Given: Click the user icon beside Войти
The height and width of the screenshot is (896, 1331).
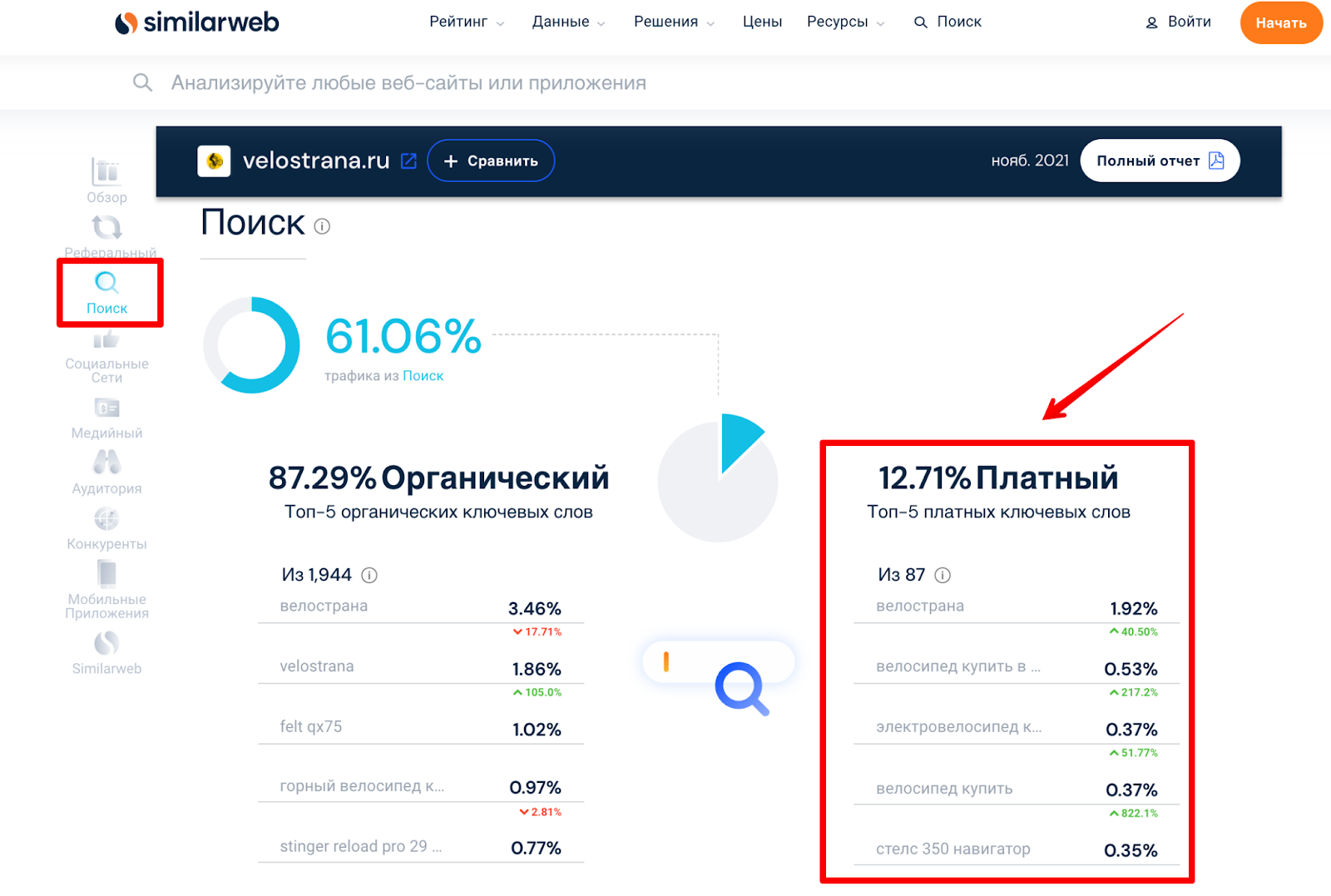Looking at the screenshot, I should [1151, 22].
